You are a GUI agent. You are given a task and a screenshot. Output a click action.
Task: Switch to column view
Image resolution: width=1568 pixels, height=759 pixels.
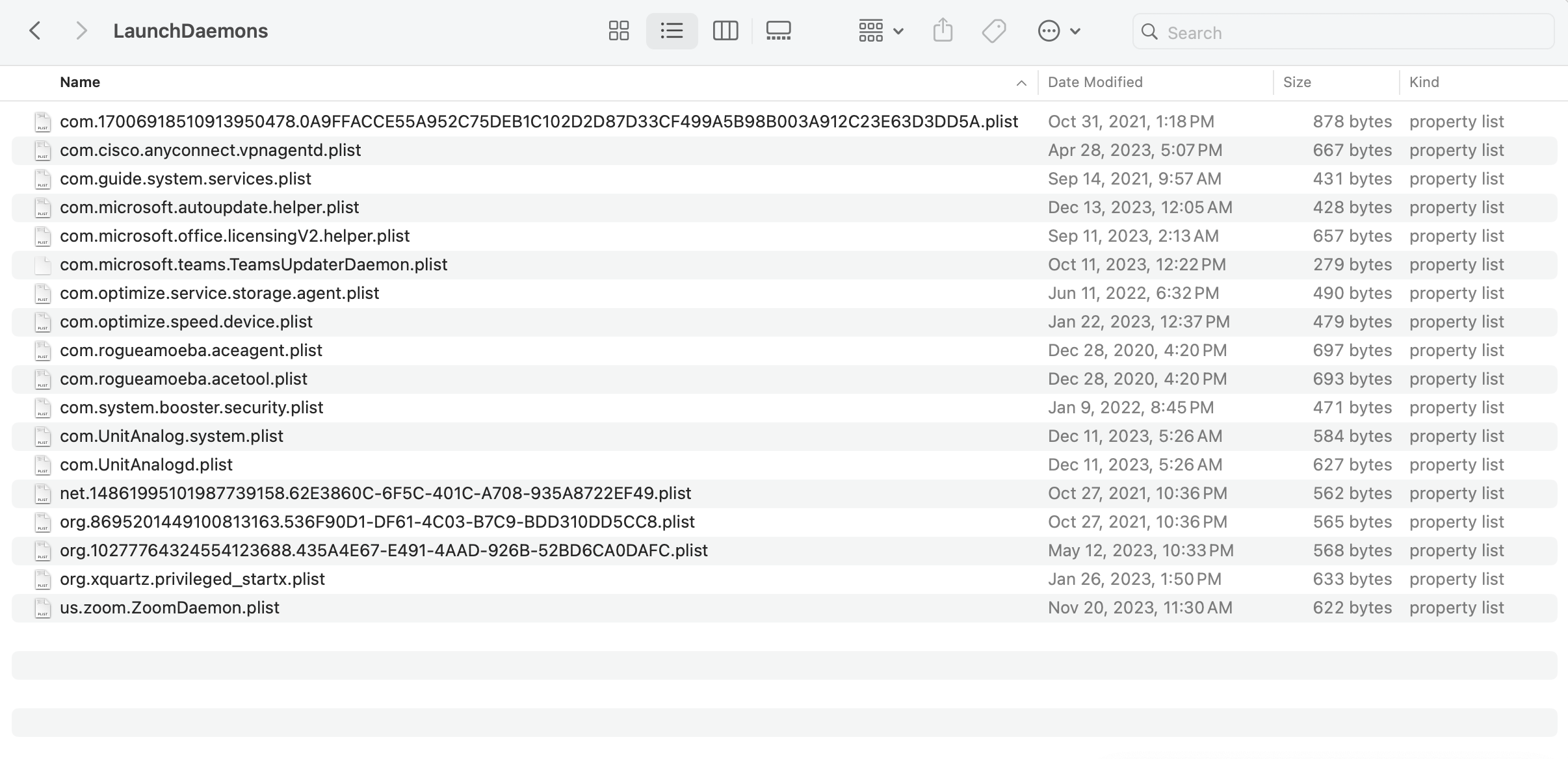[x=724, y=31]
